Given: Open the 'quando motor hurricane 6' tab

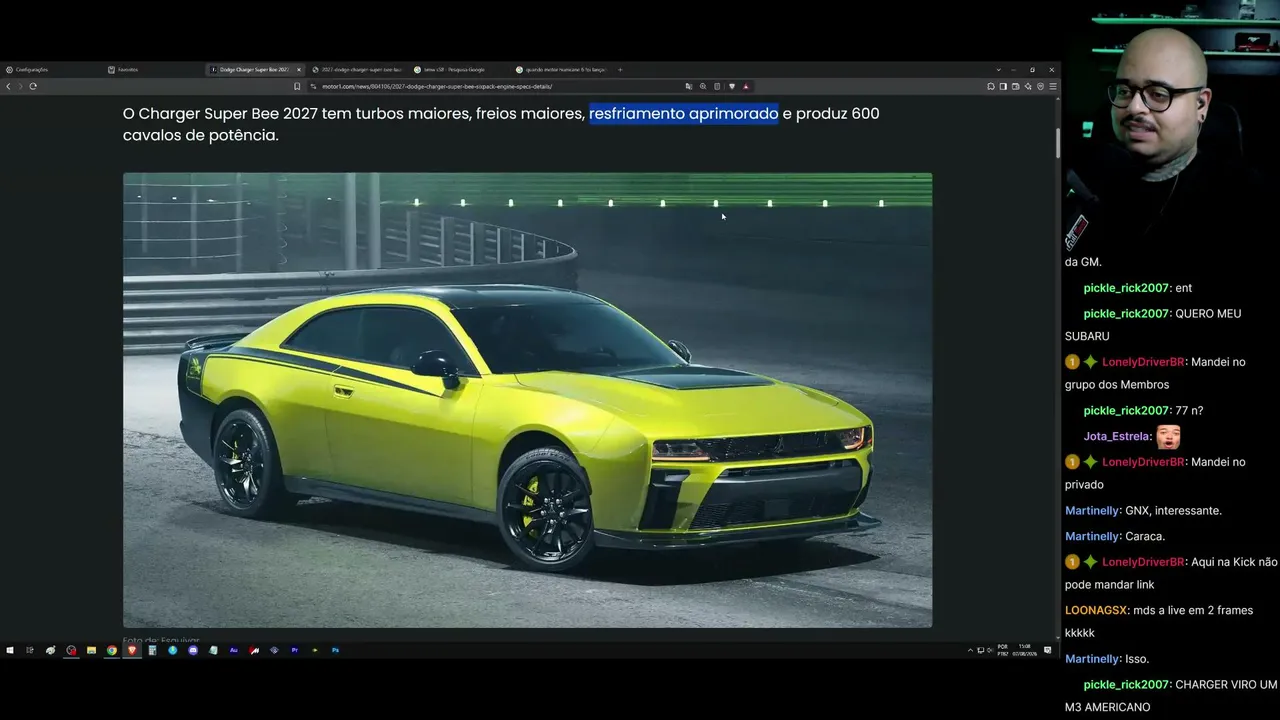Looking at the screenshot, I should point(560,70).
